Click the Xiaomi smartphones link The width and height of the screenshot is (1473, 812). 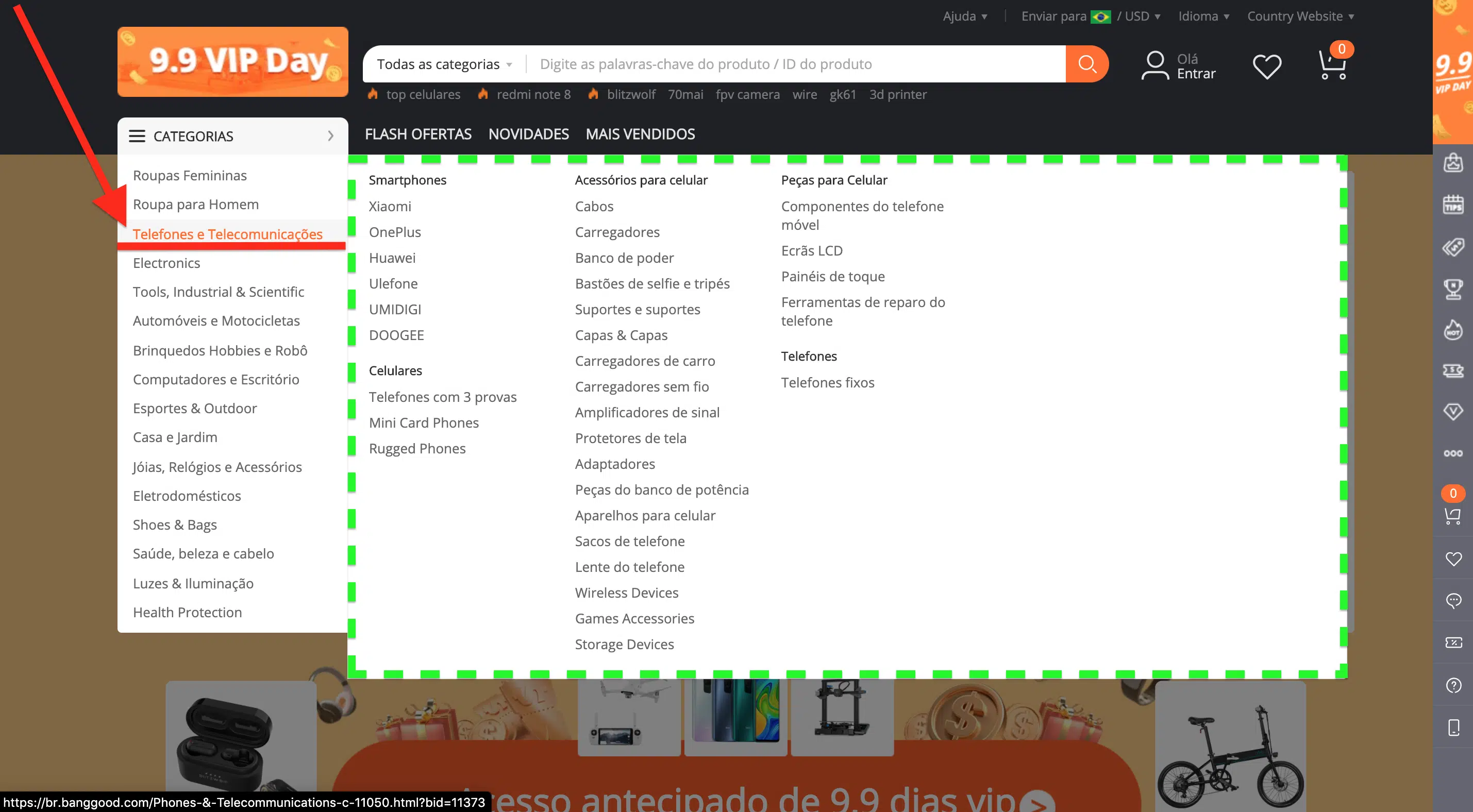tap(390, 206)
